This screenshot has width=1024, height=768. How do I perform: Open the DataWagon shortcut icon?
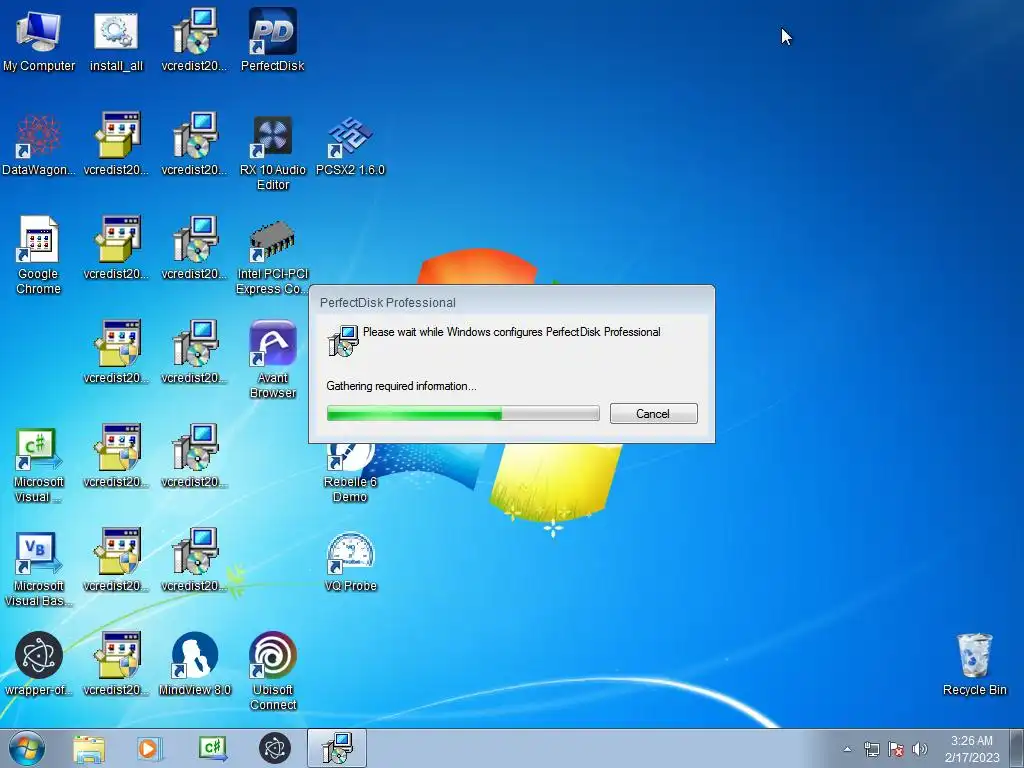[39, 144]
